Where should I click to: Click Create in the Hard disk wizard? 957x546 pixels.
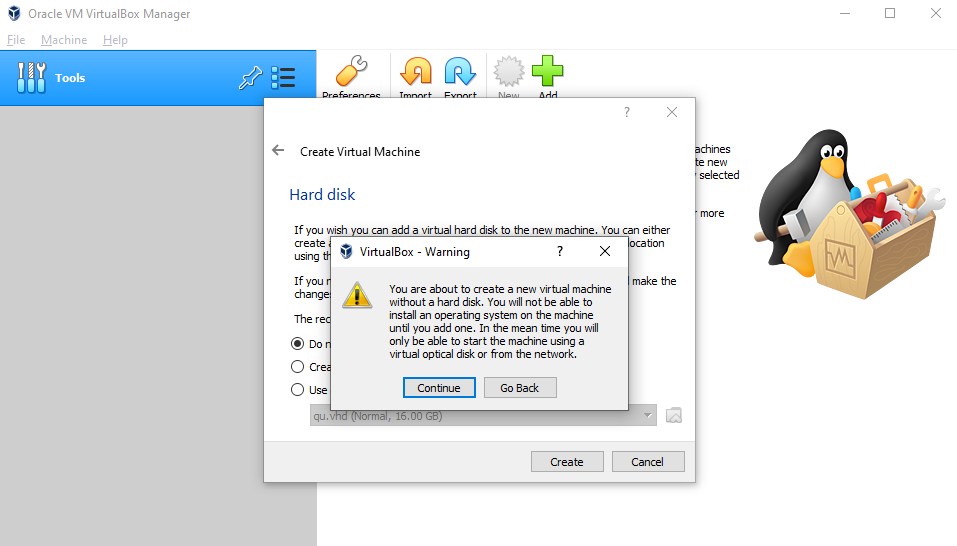click(x=567, y=462)
